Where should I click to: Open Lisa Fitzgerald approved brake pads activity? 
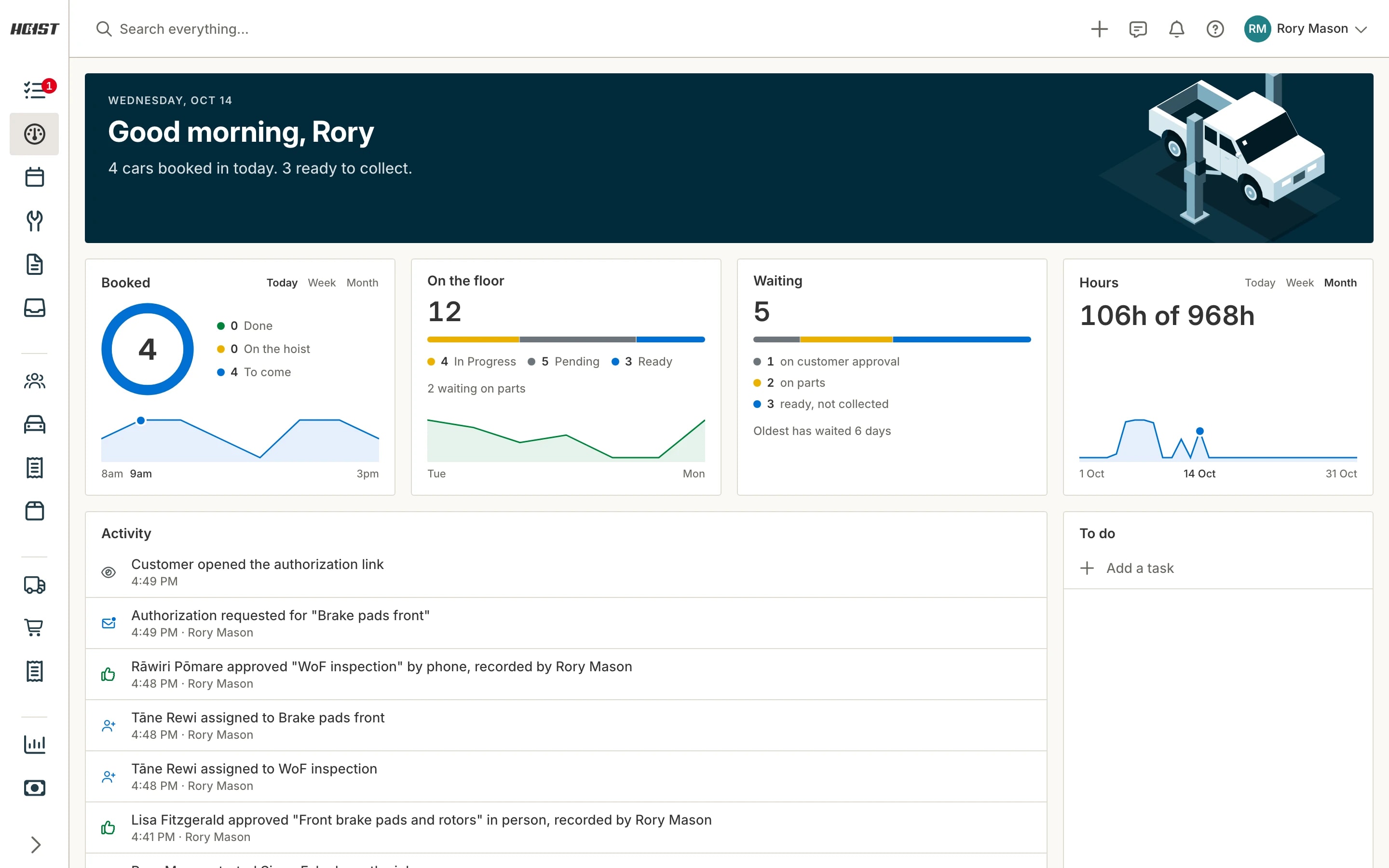pos(566,828)
